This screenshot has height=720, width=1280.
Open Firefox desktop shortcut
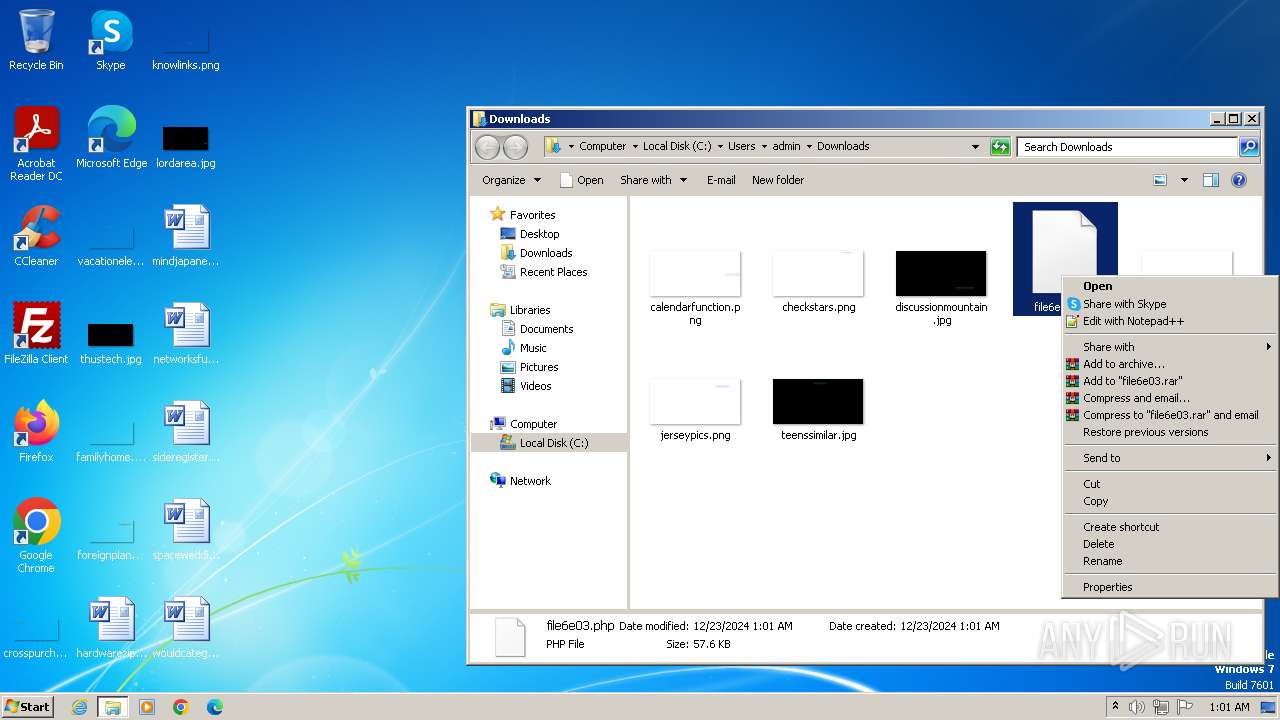pos(36,432)
